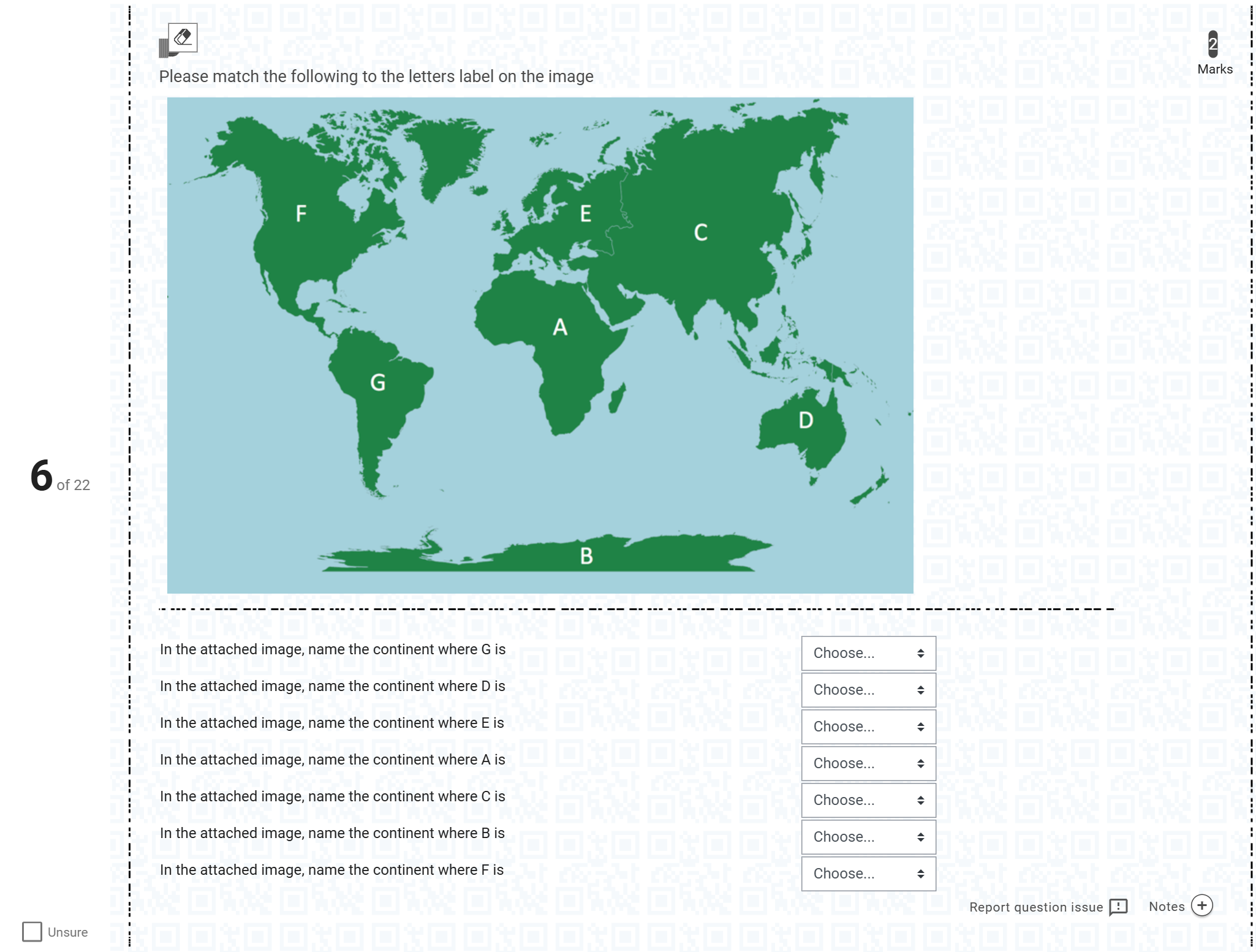1256x952 pixels.
Task: Click the eraser icon above the question
Action: pyautogui.click(x=183, y=37)
